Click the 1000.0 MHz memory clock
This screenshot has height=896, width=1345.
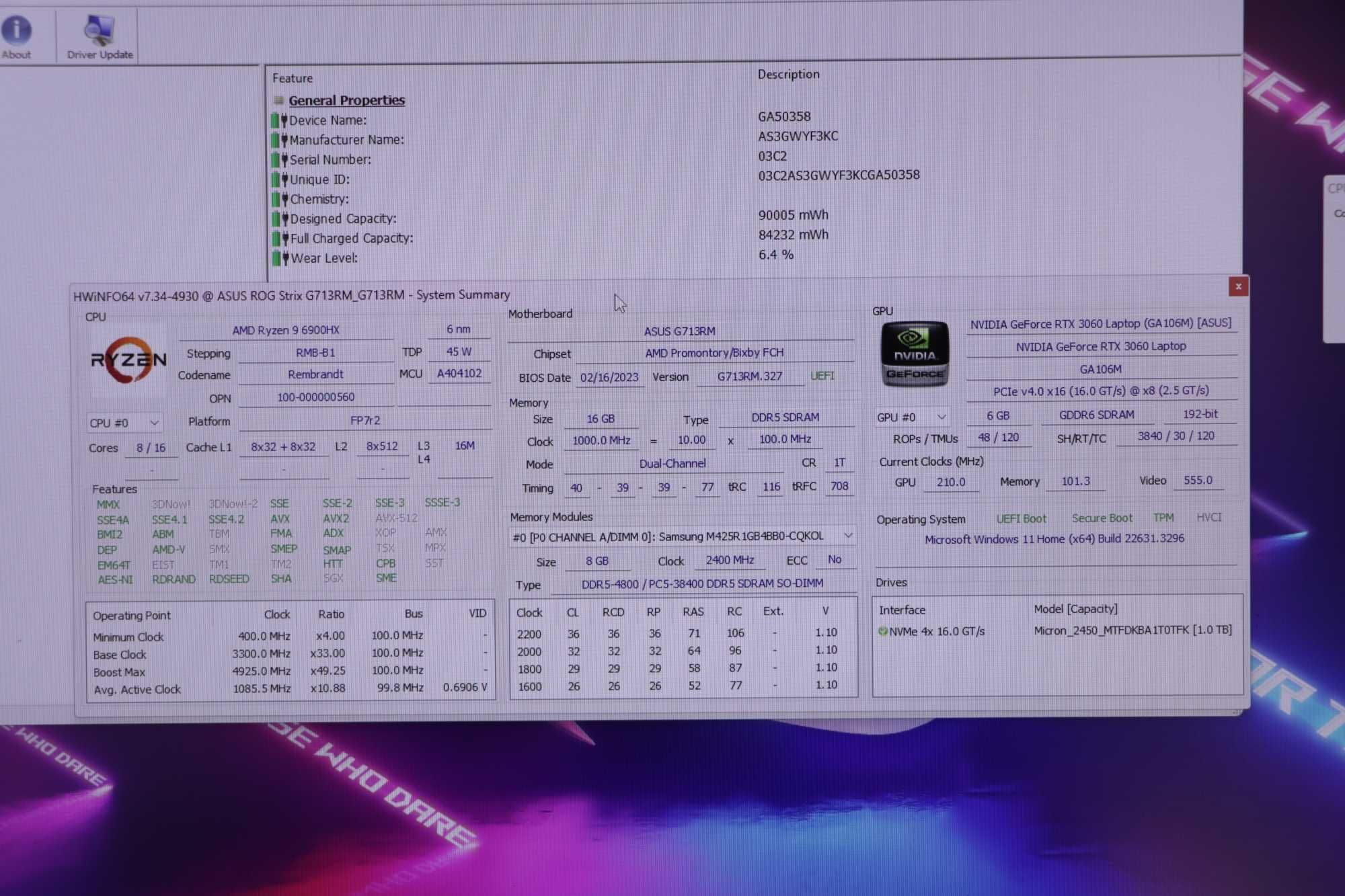click(x=601, y=441)
